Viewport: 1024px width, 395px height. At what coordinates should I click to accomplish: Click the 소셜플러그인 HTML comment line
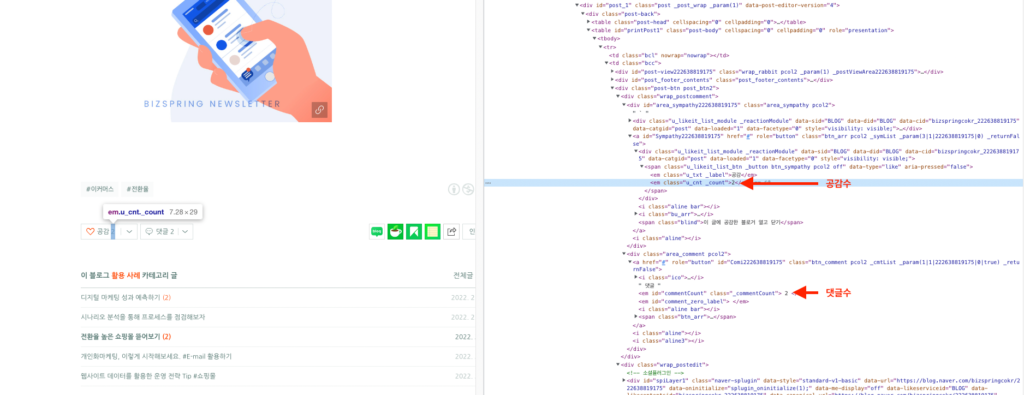pos(656,372)
